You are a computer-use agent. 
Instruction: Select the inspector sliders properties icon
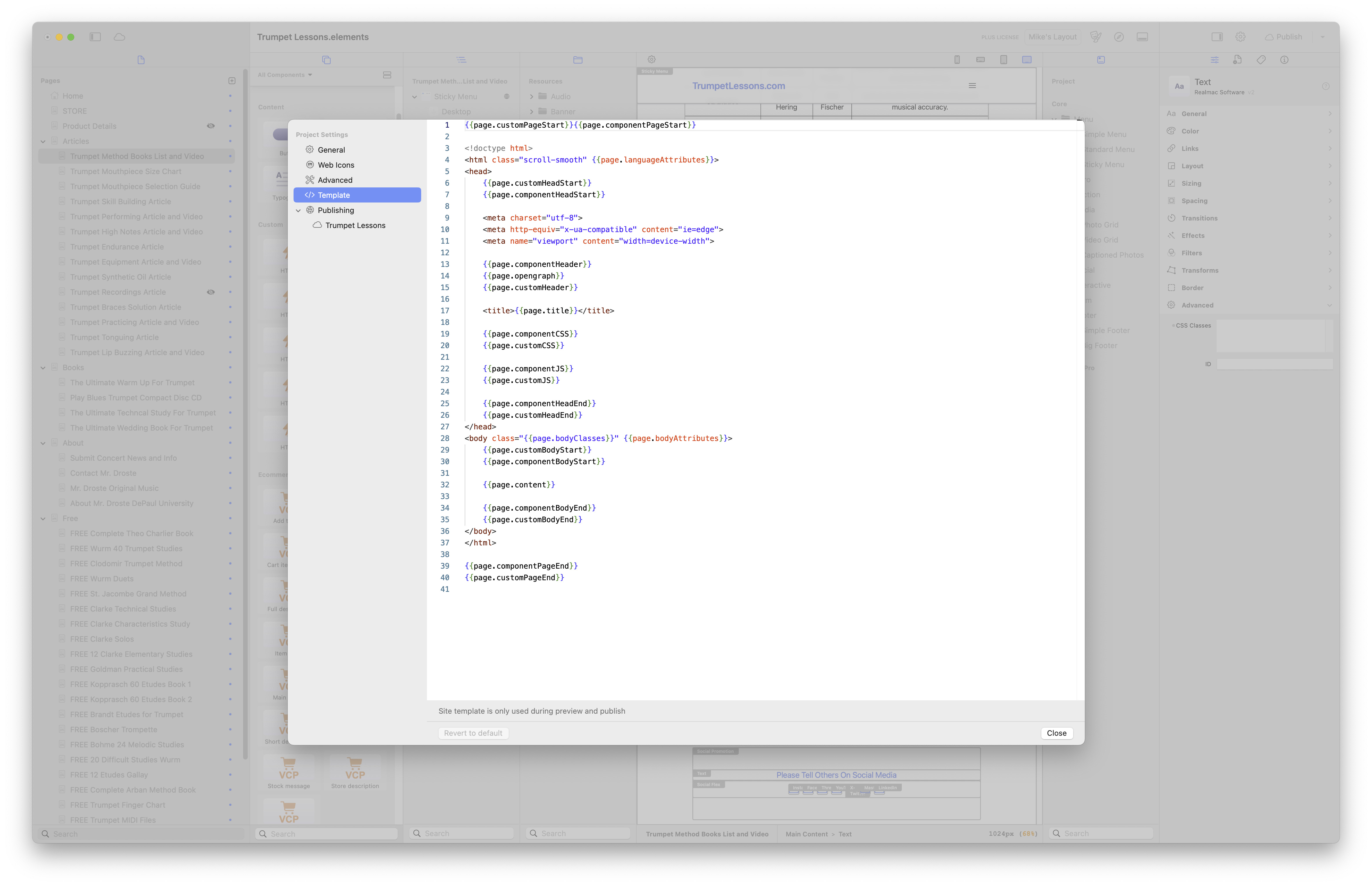point(1214,60)
